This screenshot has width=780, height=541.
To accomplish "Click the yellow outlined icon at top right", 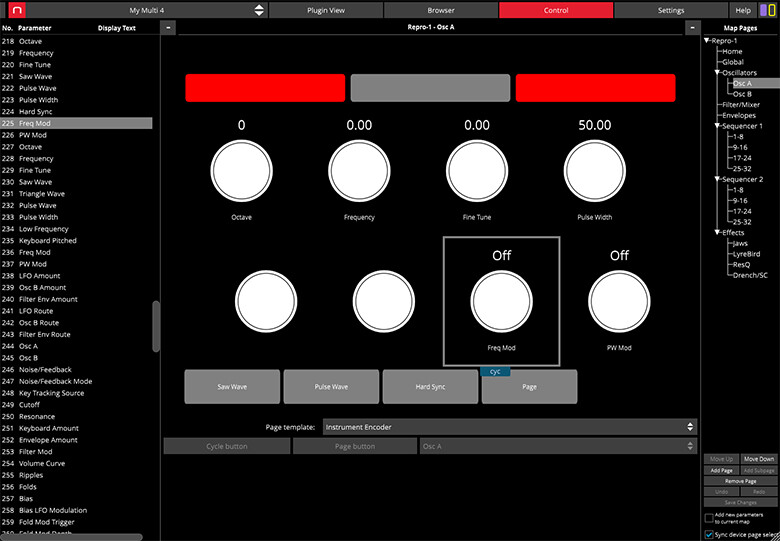I will tap(772, 10).
